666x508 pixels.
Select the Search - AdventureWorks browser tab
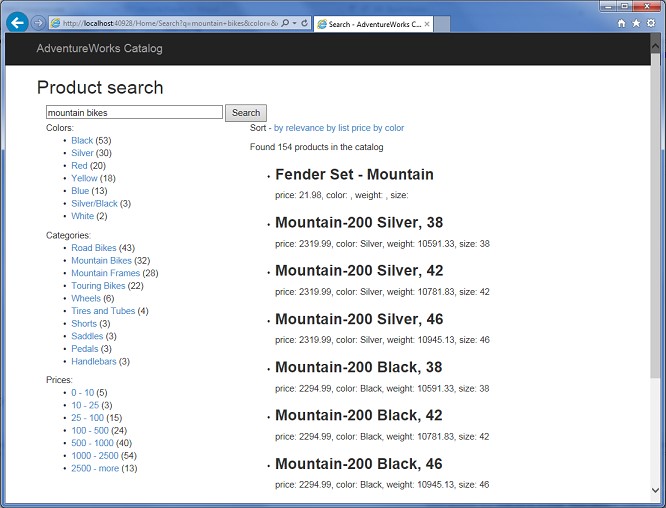coord(373,24)
